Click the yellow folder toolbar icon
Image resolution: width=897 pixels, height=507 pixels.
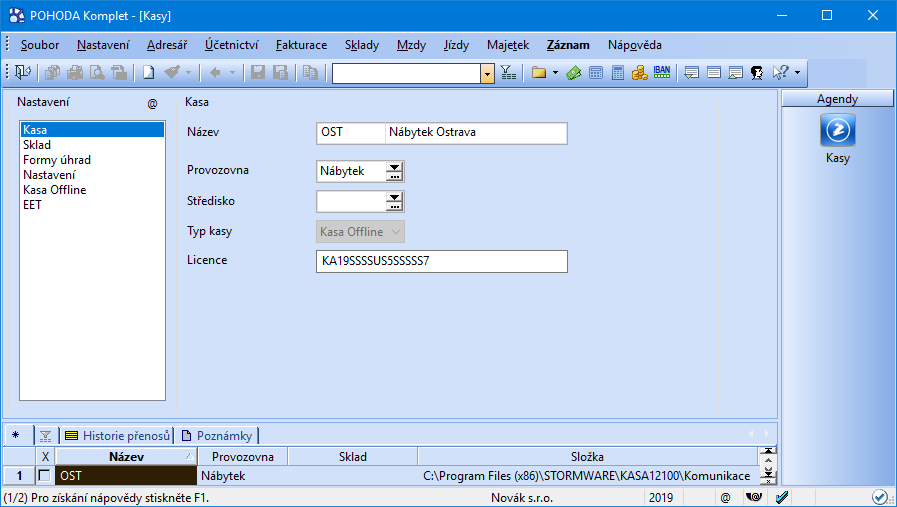539,72
